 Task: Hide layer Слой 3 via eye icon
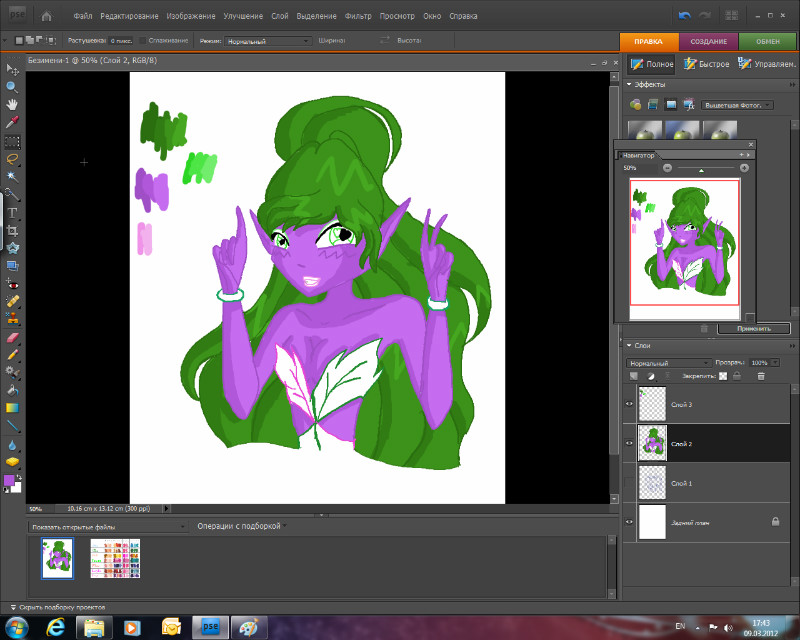630,404
